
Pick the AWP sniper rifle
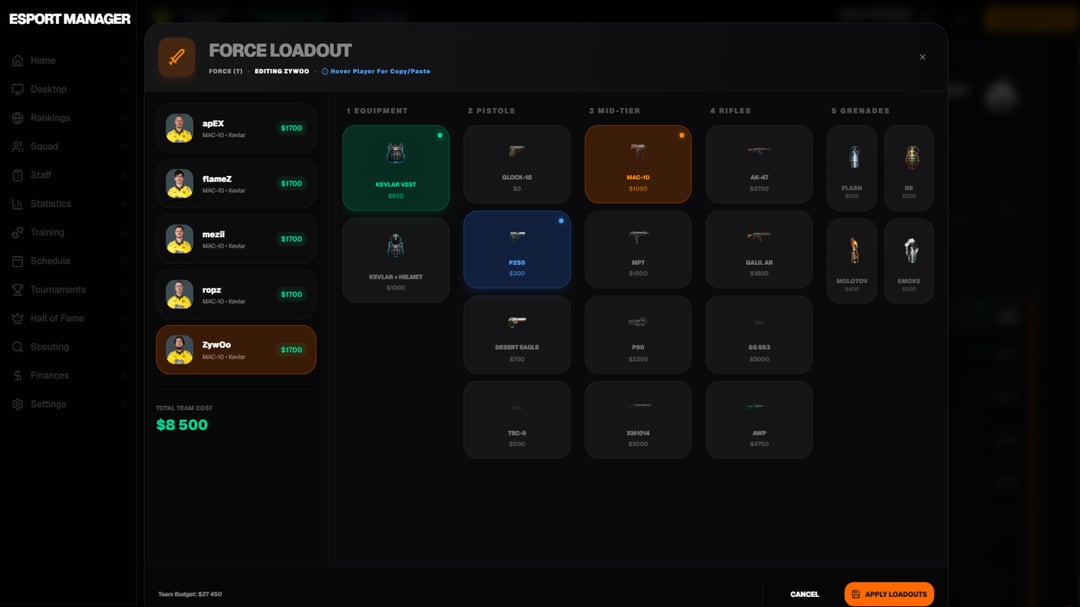pyautogui.click(x=758, y=419)
